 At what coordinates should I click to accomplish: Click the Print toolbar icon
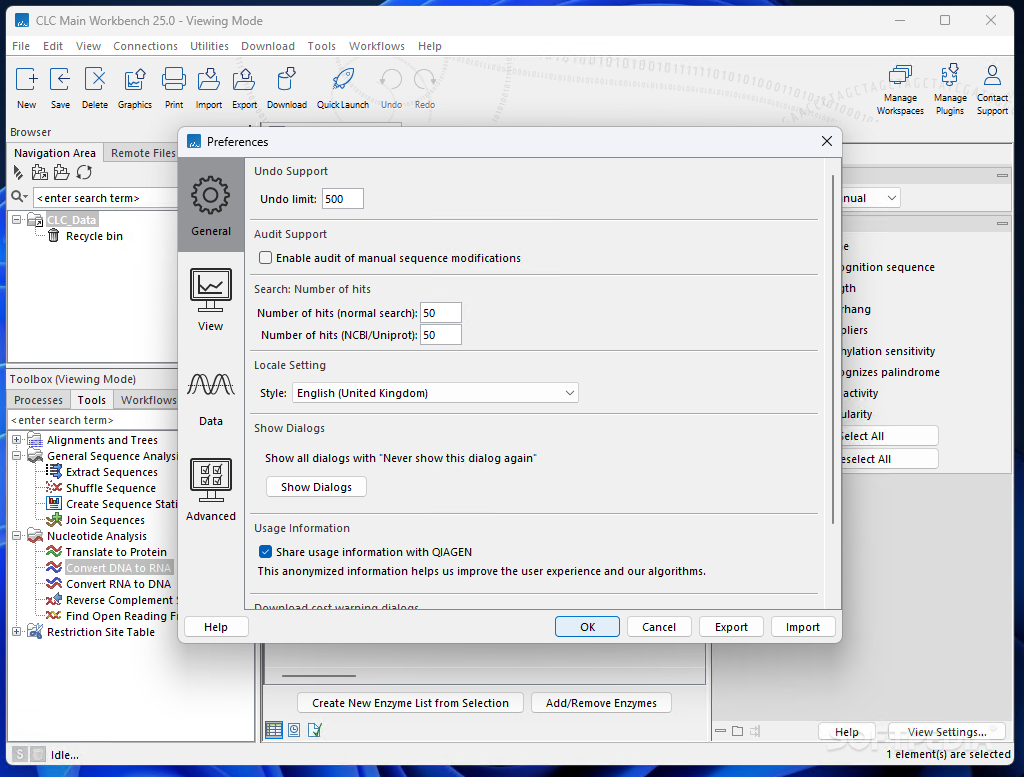(x=174, y=80)
